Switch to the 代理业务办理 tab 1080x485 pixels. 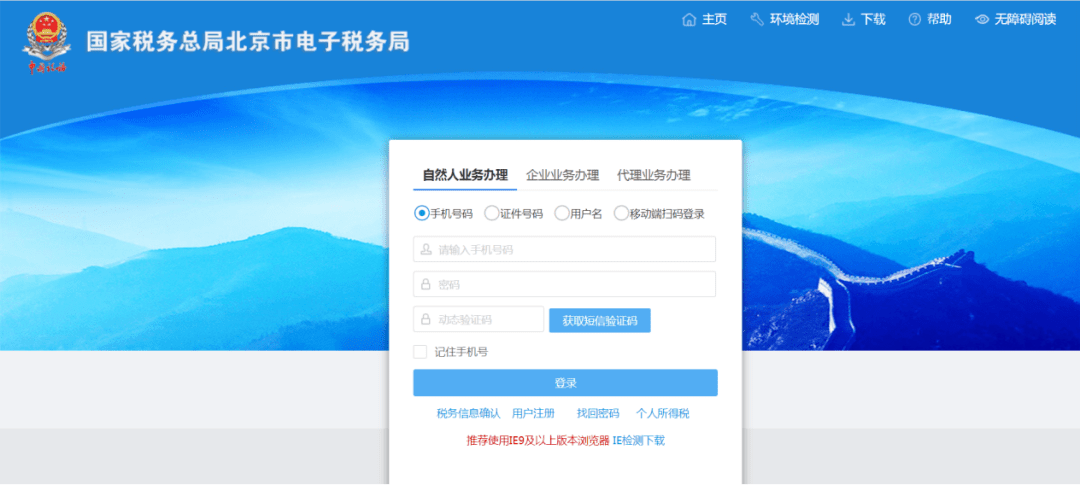point(654,175)
